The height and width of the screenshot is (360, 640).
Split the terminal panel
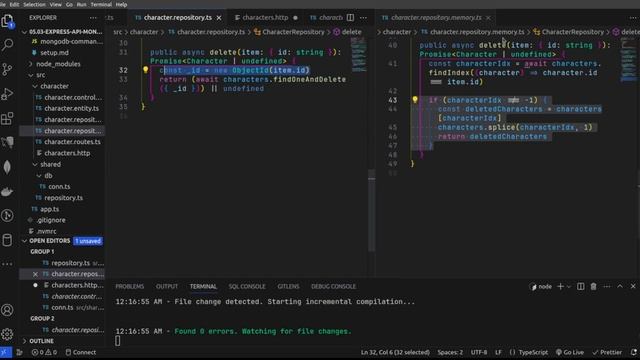pos(580,287)
